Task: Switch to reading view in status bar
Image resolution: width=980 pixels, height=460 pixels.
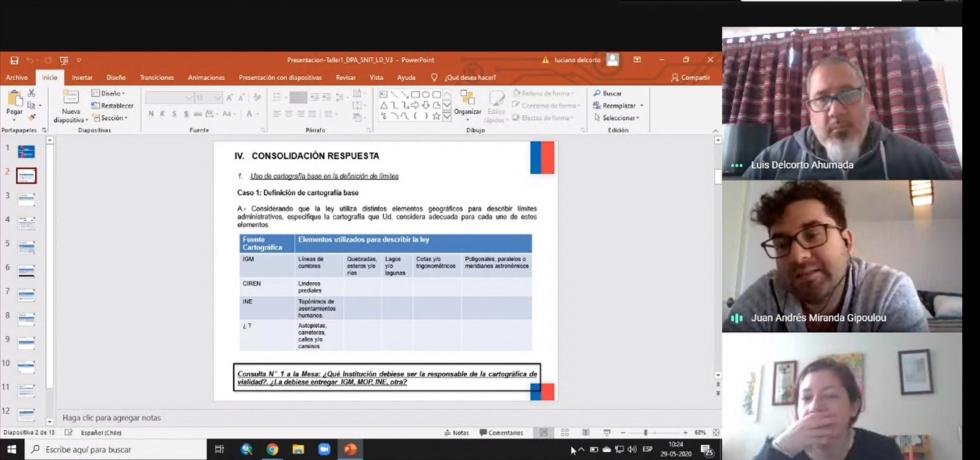Action: [586, 432]
